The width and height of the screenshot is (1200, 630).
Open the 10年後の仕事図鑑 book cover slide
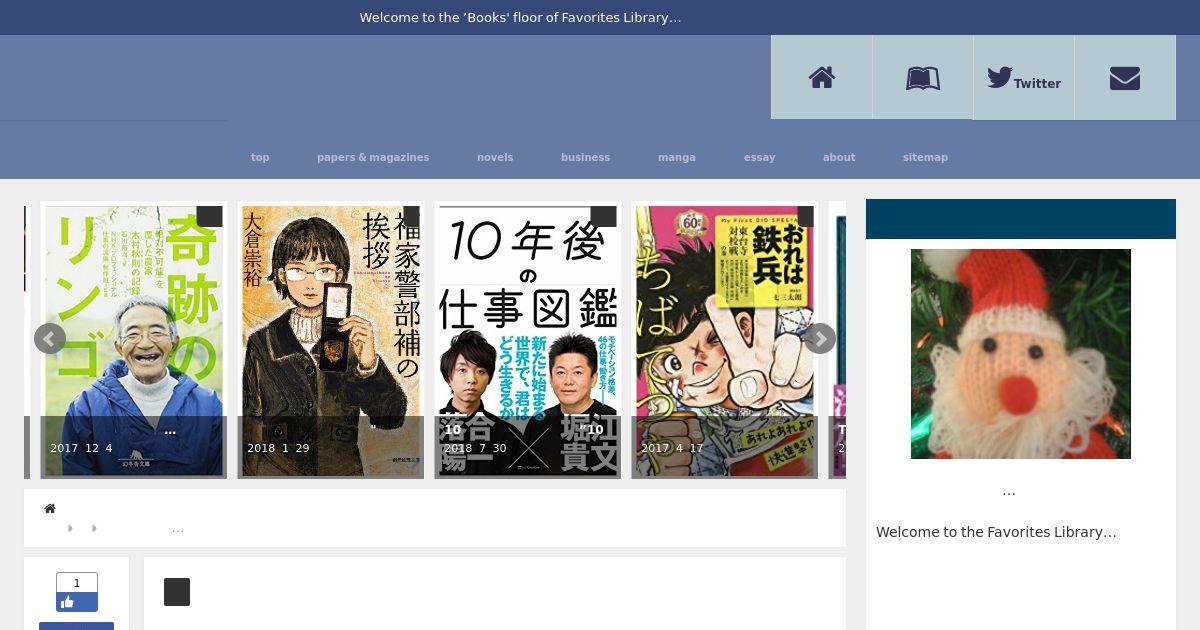528,340
